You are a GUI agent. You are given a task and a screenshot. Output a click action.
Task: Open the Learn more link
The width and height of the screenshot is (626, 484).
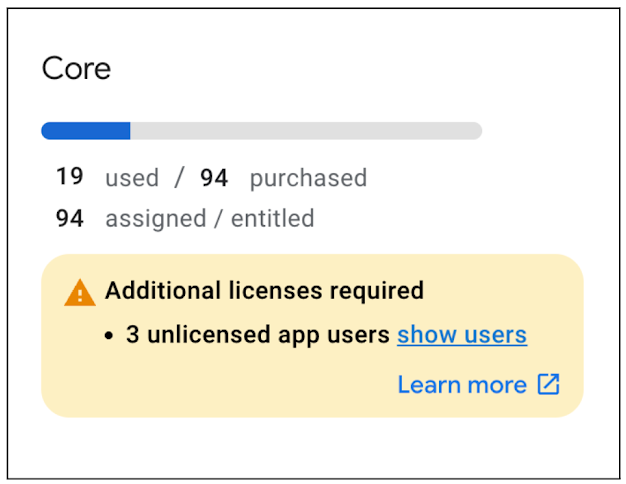[462, 385]
